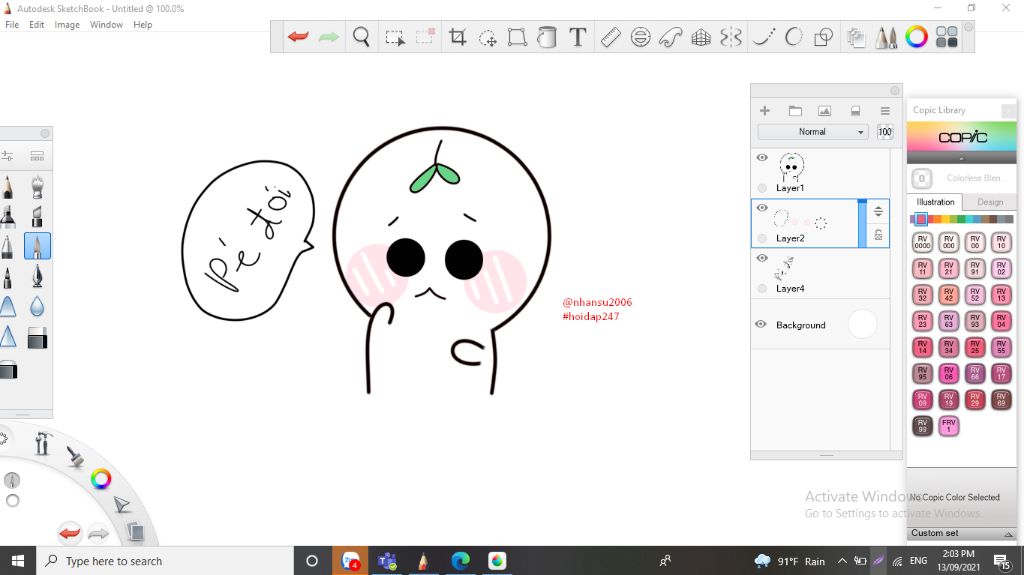Enable the Ellipse guide tool
The height and width of the screenshot is (575, 1024).
tap(641, 37)
